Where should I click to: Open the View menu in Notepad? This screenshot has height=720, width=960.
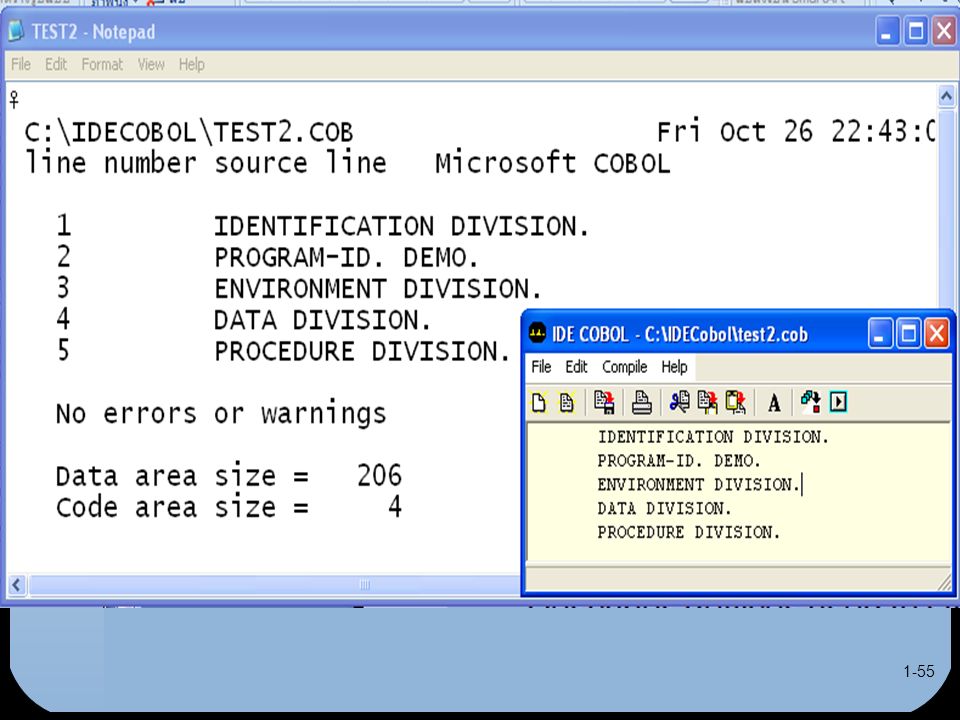(151, 64)
